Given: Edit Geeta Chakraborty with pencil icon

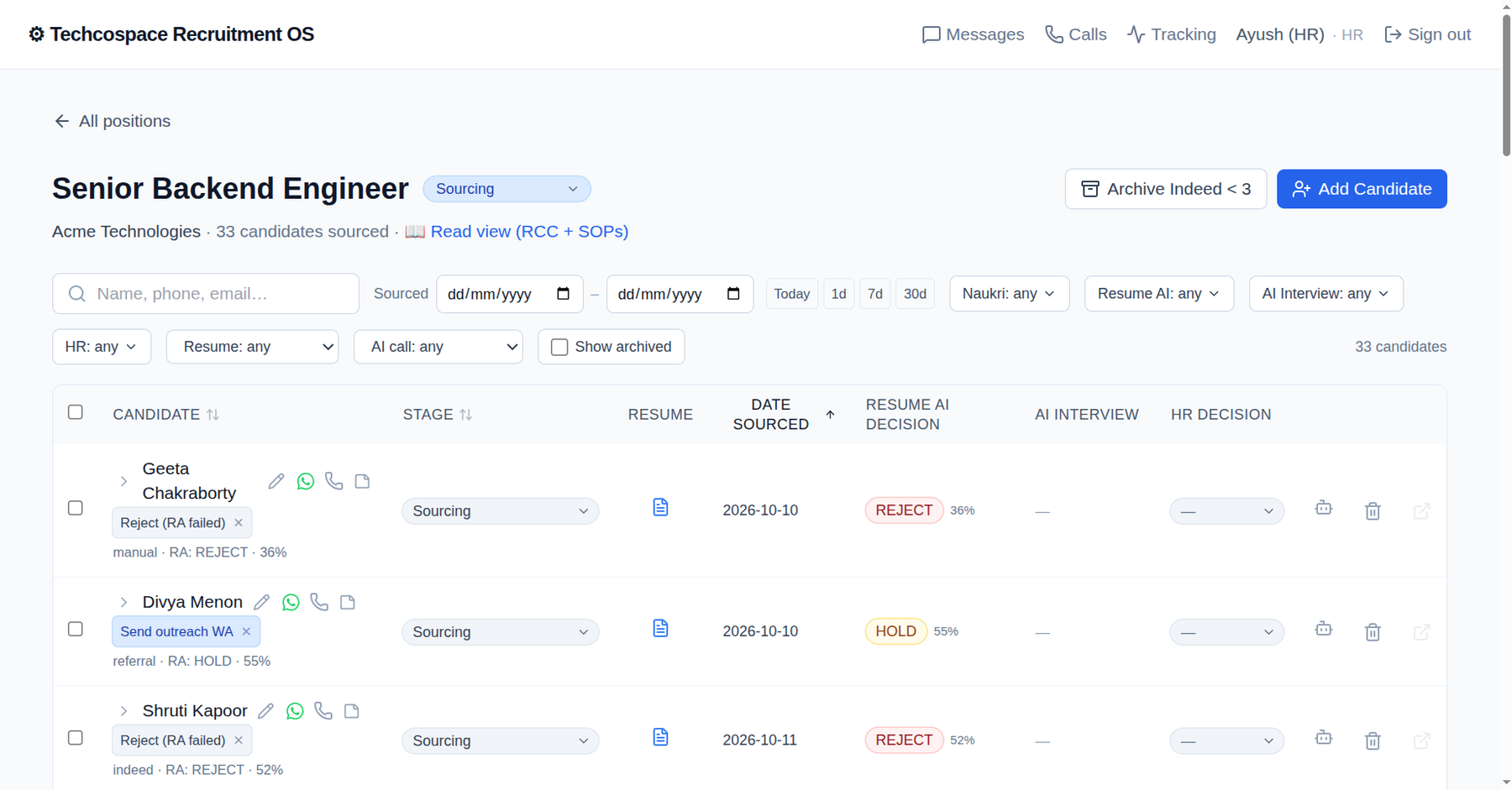Looking at the screenshot, I should point(276,481).
